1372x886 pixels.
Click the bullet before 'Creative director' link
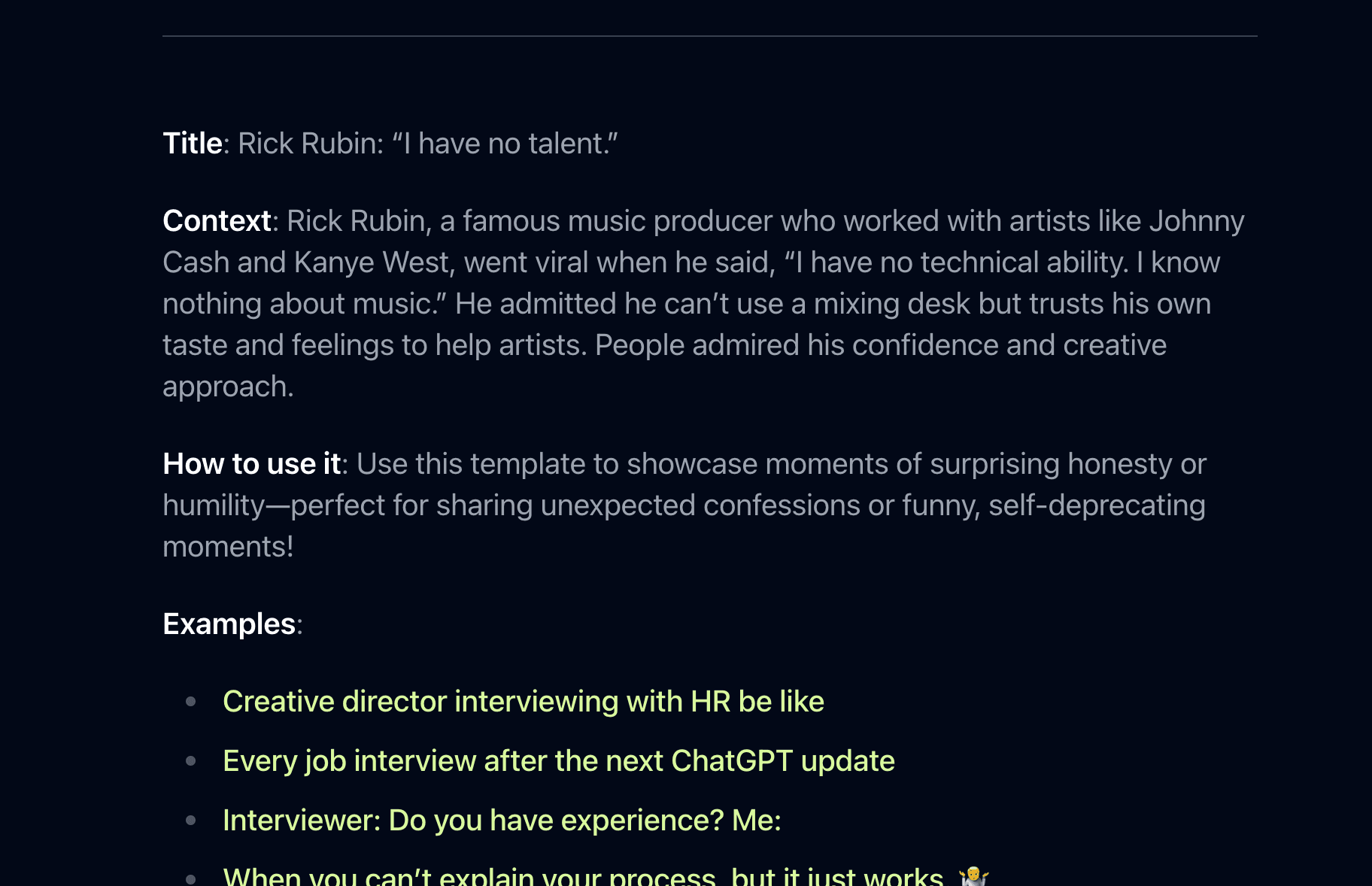pos(191,701)
